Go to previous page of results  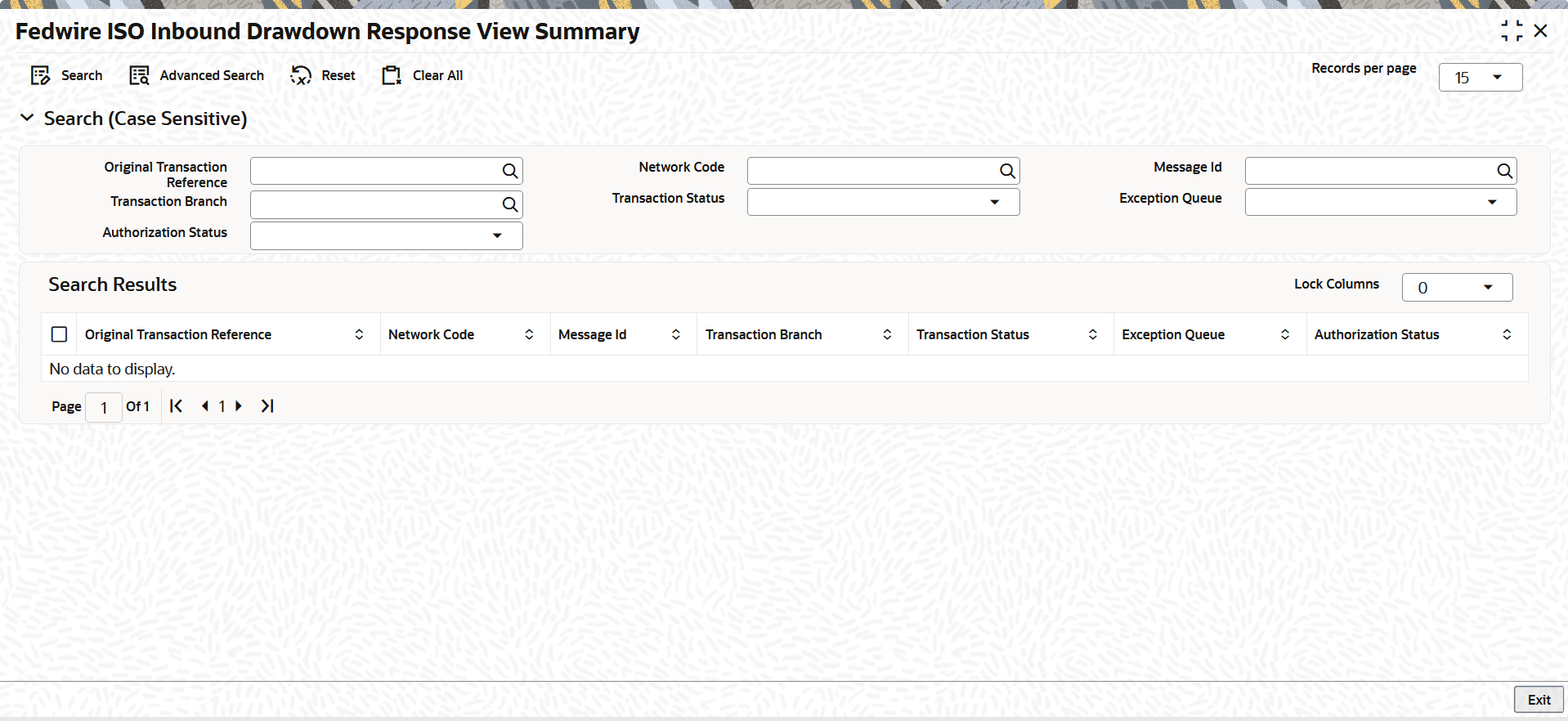(x=204, y=406)
